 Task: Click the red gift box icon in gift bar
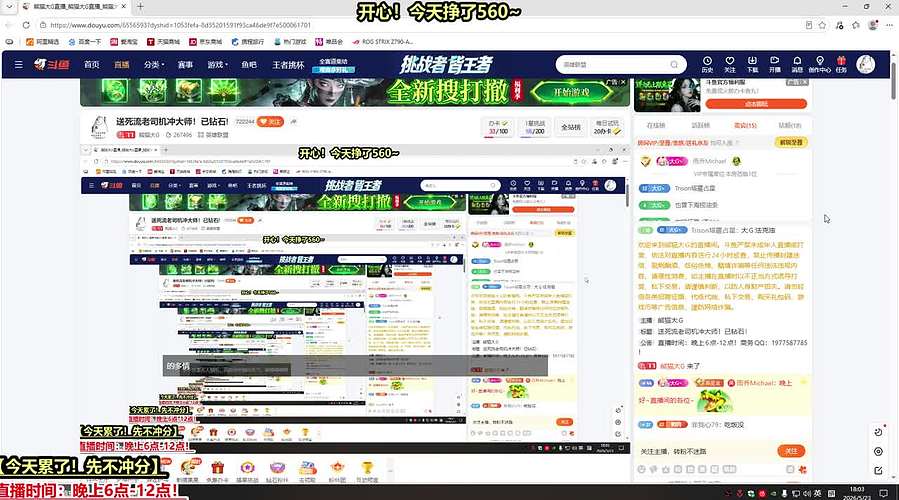click(x=217, y=468)
